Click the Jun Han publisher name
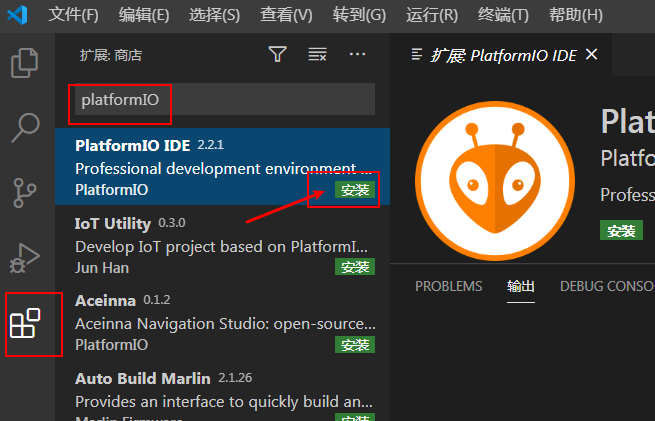This screenshot has height=421, width=655. click(x=102, y=268)
